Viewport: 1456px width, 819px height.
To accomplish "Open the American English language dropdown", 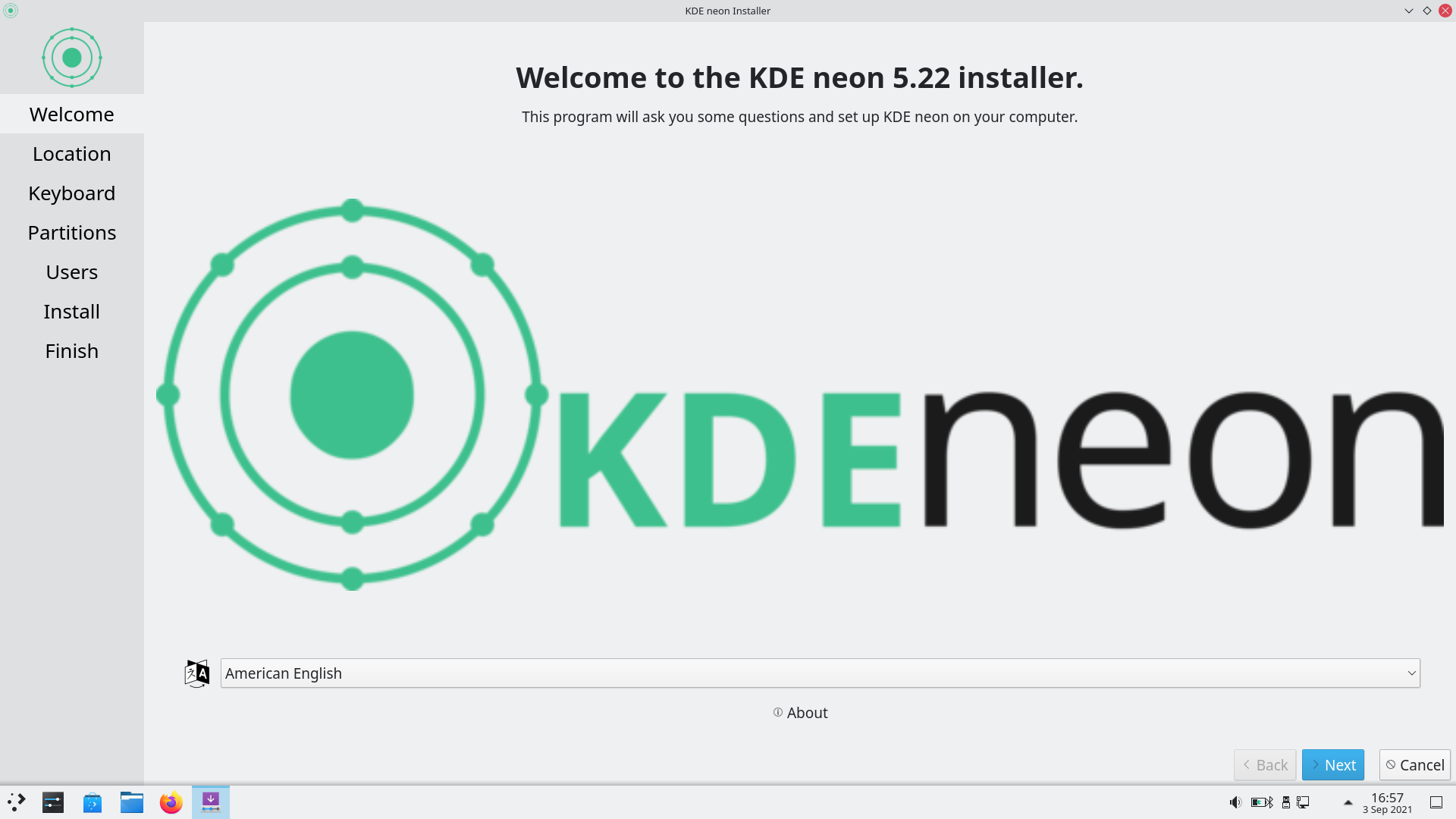I will (820, 673).
